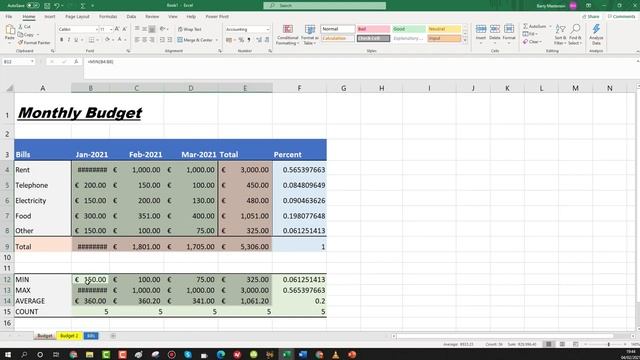The image size is (640, 360).
Task: Apply the Bad cell style
Action: coord(373,29)
